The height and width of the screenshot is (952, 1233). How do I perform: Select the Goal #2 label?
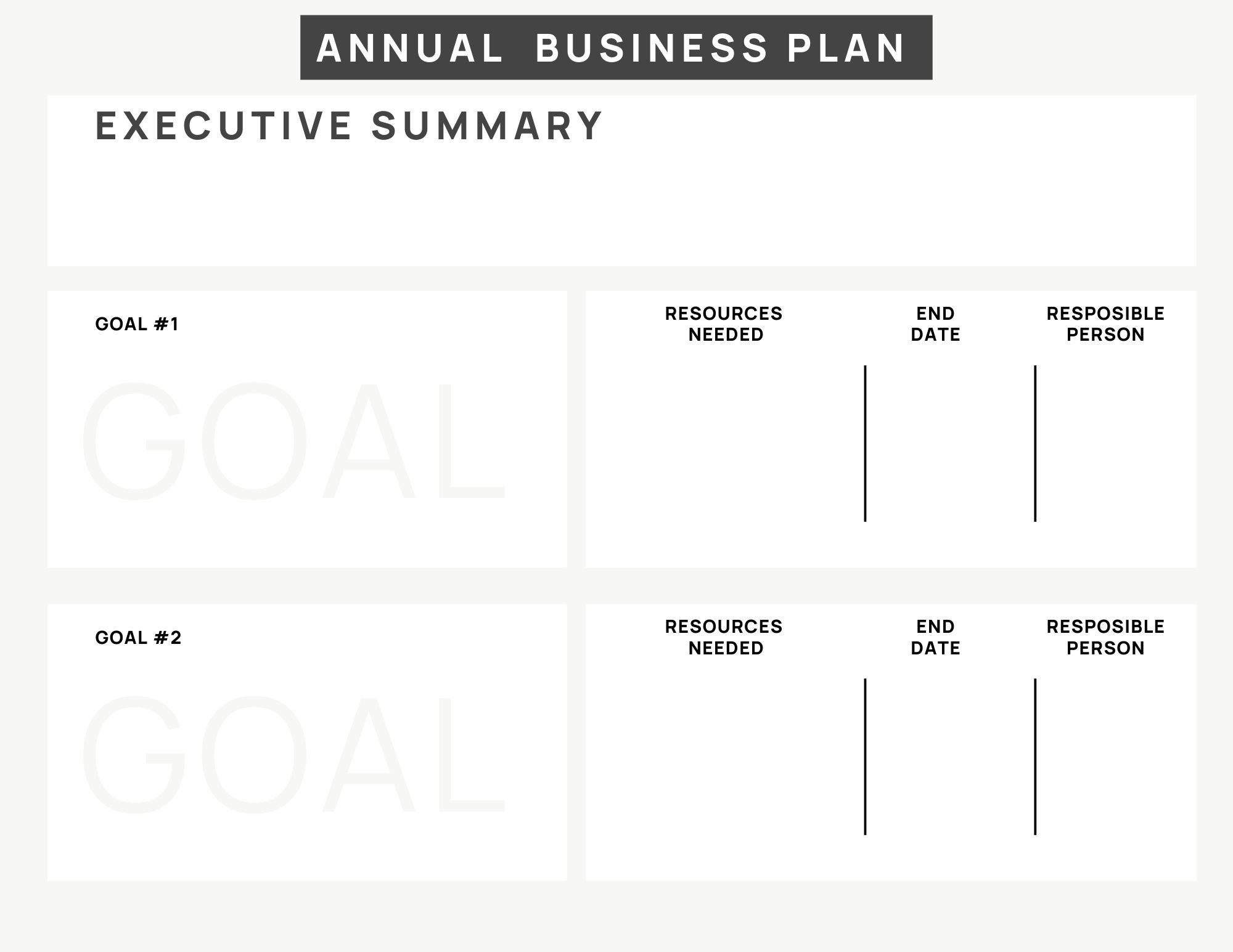[x=138, y=638]
